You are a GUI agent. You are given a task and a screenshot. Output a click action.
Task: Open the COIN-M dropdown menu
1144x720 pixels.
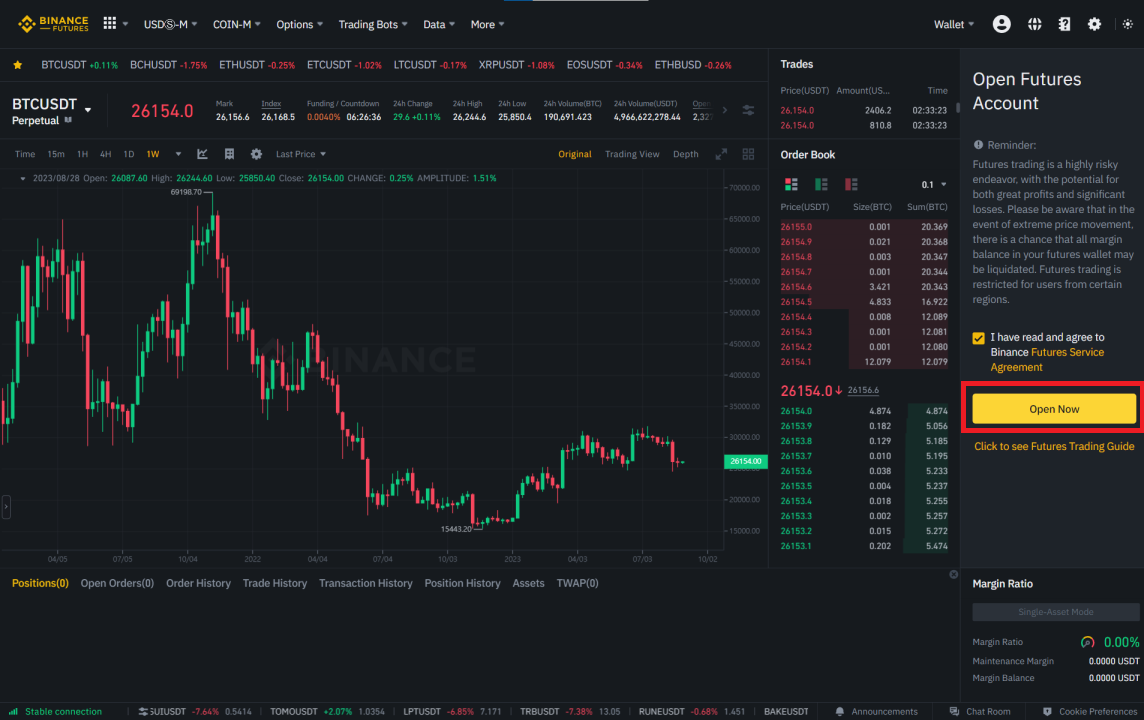236,24
